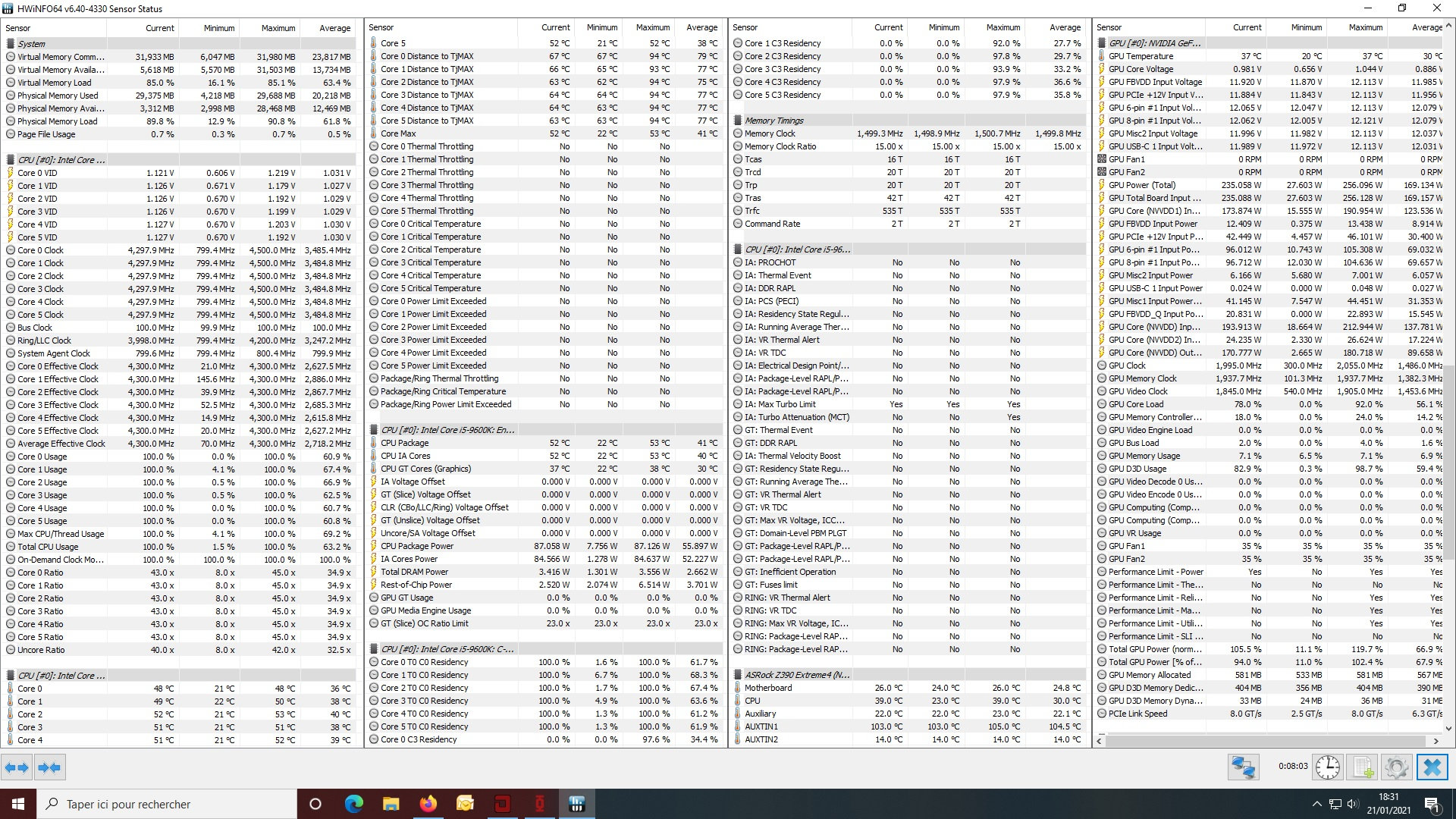Click the horizontal scrollbar's right arrow
The width and height of the screenshot is (1456, 819).
1436,741
